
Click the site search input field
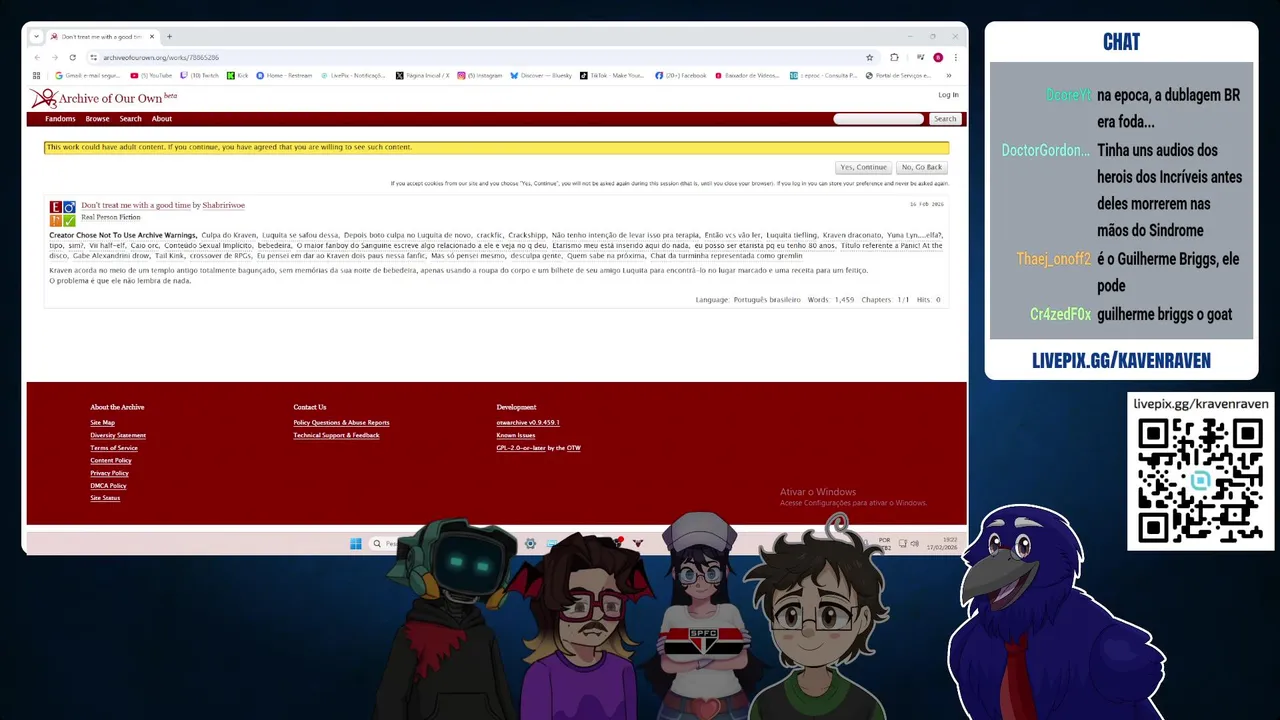[x=879, y=119]
